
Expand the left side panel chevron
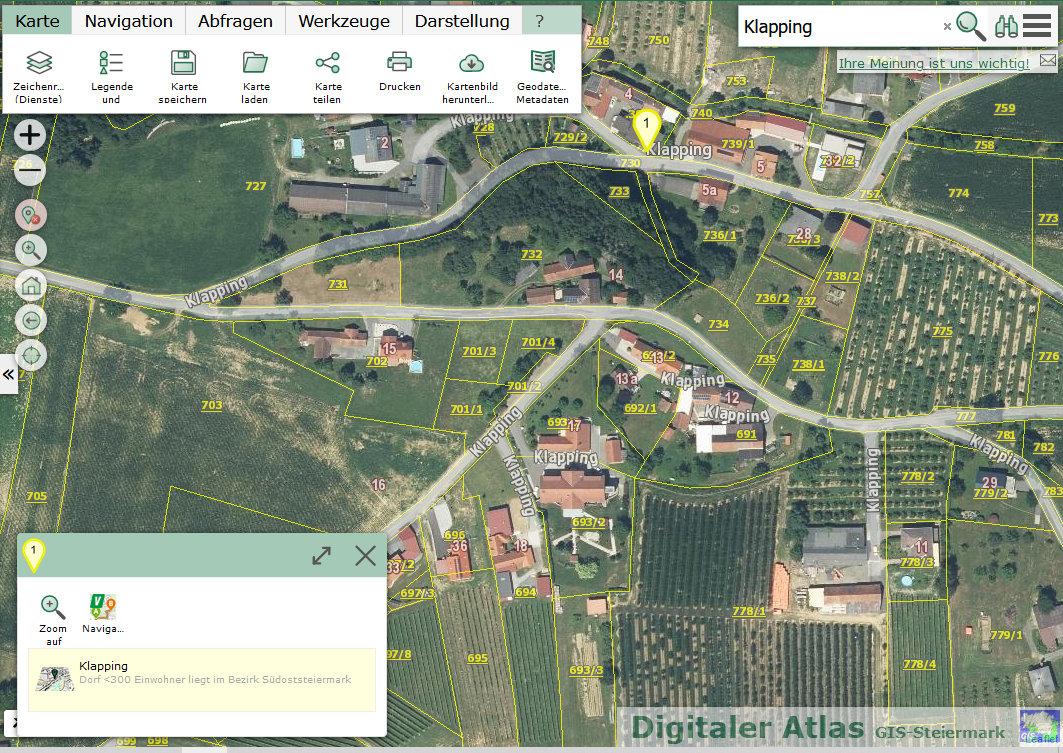[8, 374]
